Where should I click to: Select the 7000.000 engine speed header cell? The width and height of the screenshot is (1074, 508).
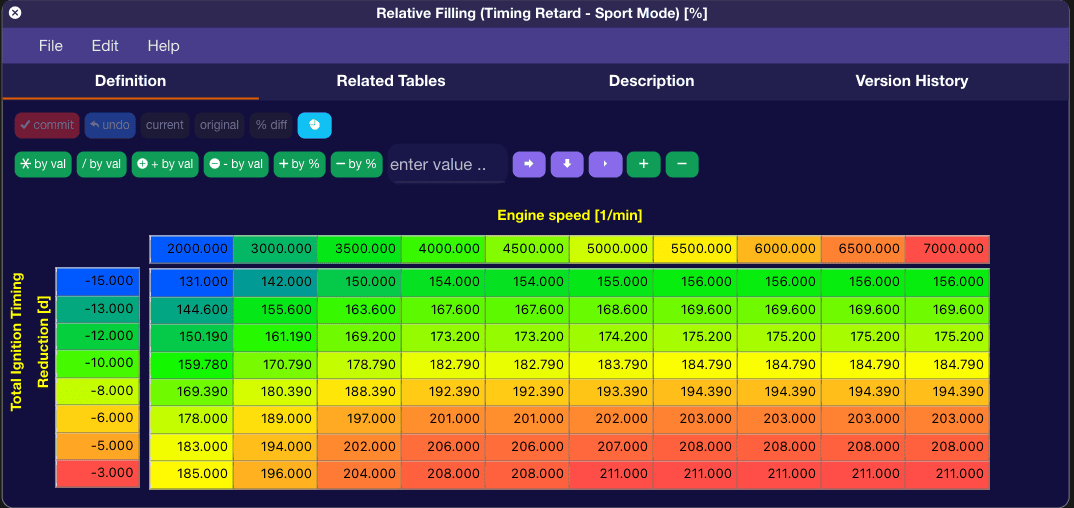pyautogui.click(x=948, y=249)
